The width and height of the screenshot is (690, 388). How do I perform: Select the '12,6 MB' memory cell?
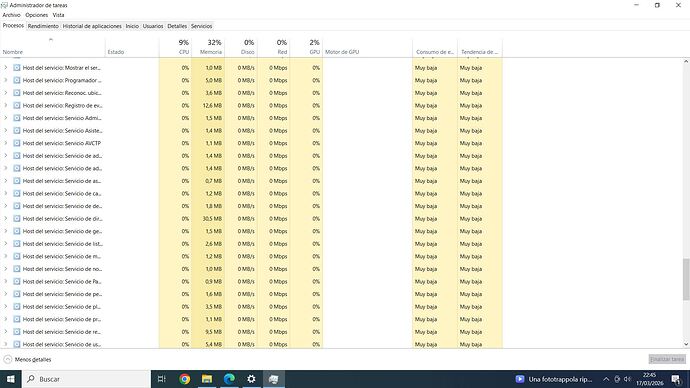tap(209, 106)
